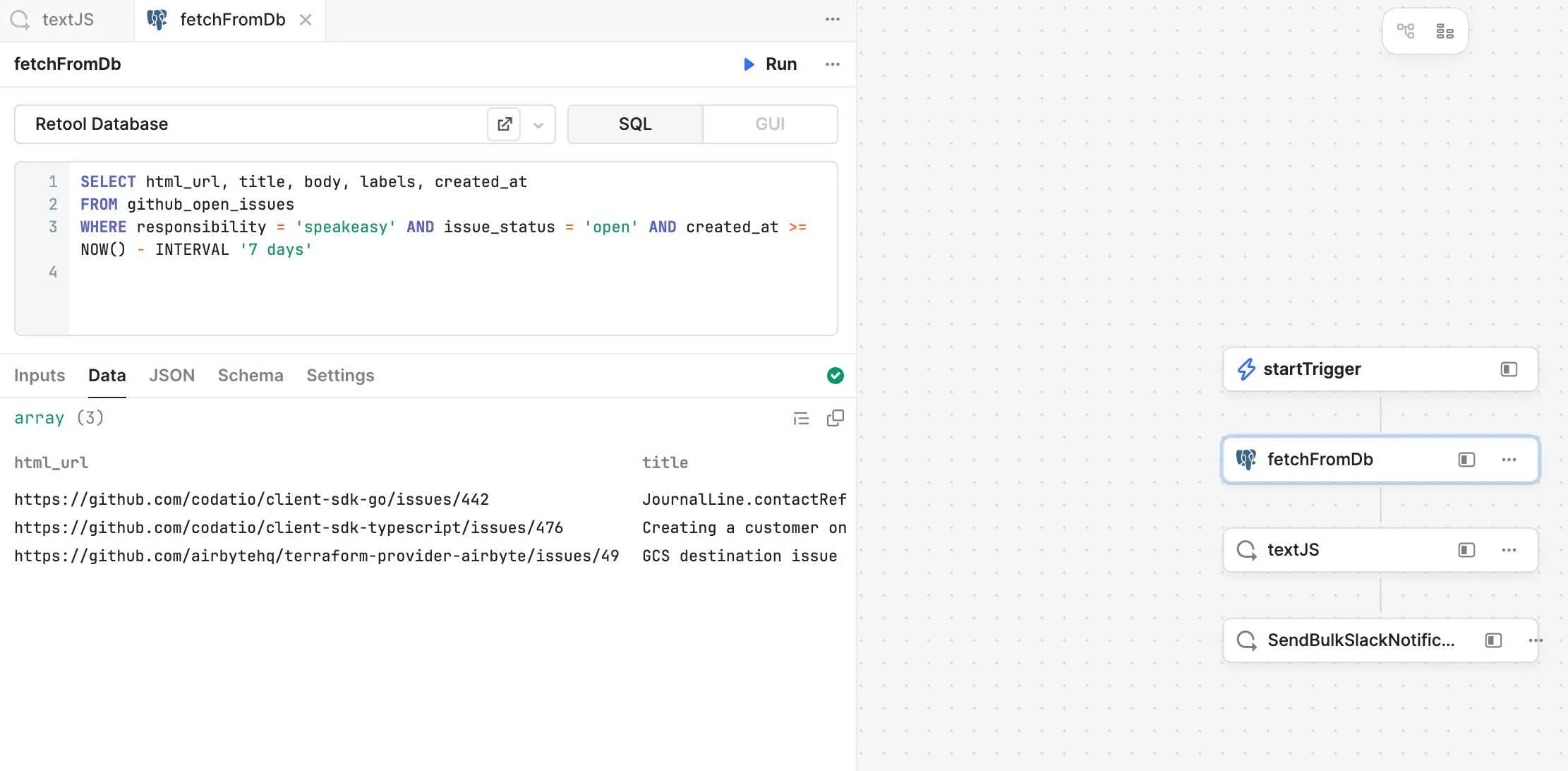The width and height of the screenshot is (1568, 771).
Task: Open the Inputs tab
Action: tap(40, 376)
